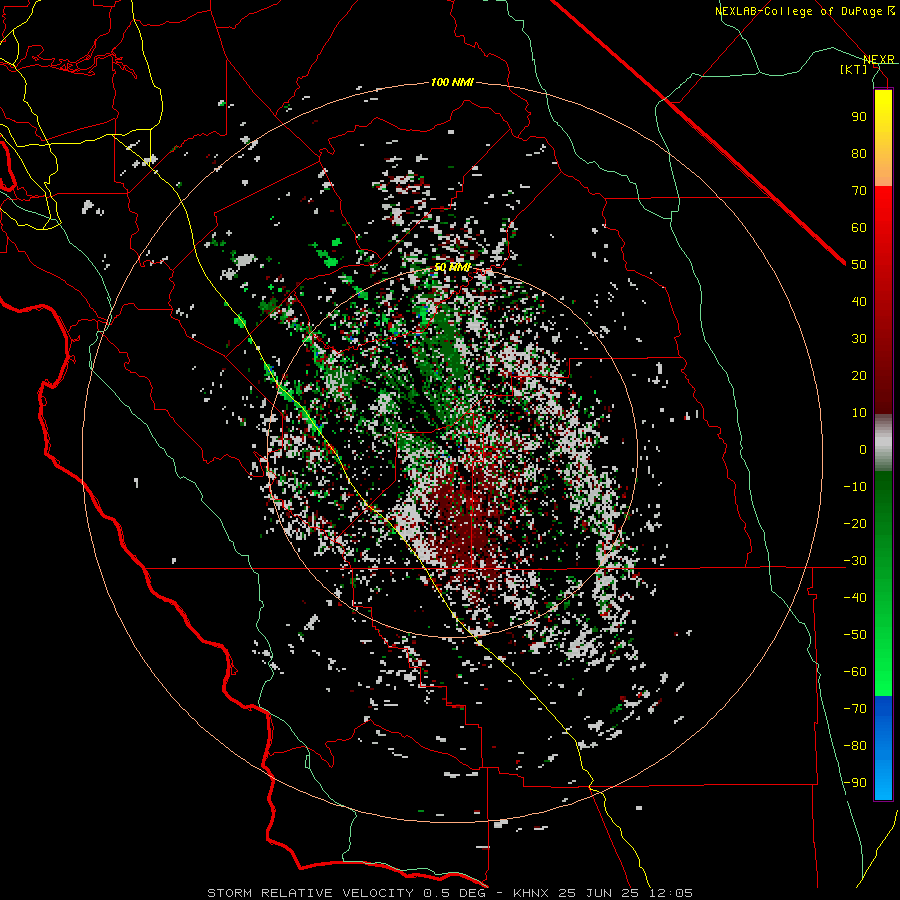The width and height of the screenshot is (900, 900).
Task: Click the -90 value on the velocity scale
Action: tap(855, 783)
